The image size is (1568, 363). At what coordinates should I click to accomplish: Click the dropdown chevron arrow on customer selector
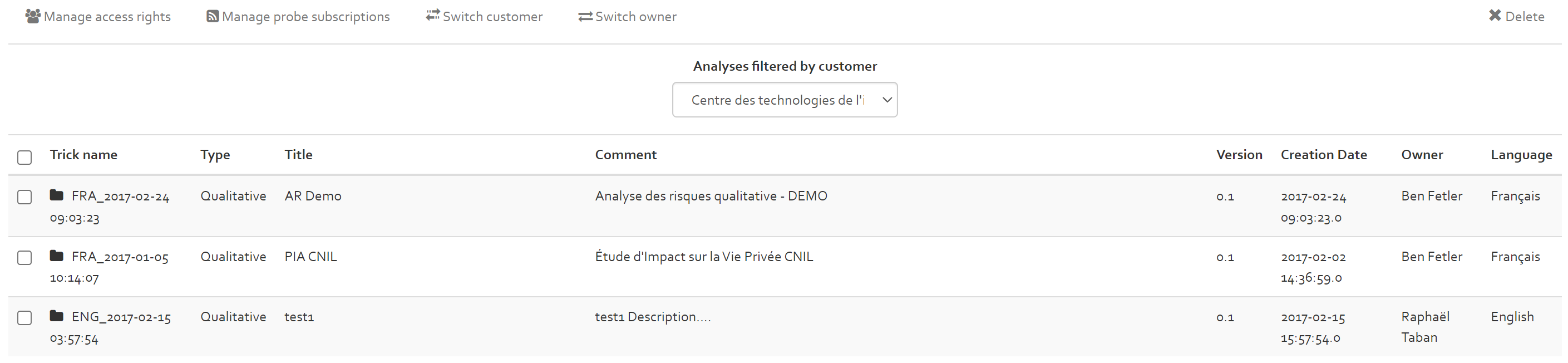887,100
